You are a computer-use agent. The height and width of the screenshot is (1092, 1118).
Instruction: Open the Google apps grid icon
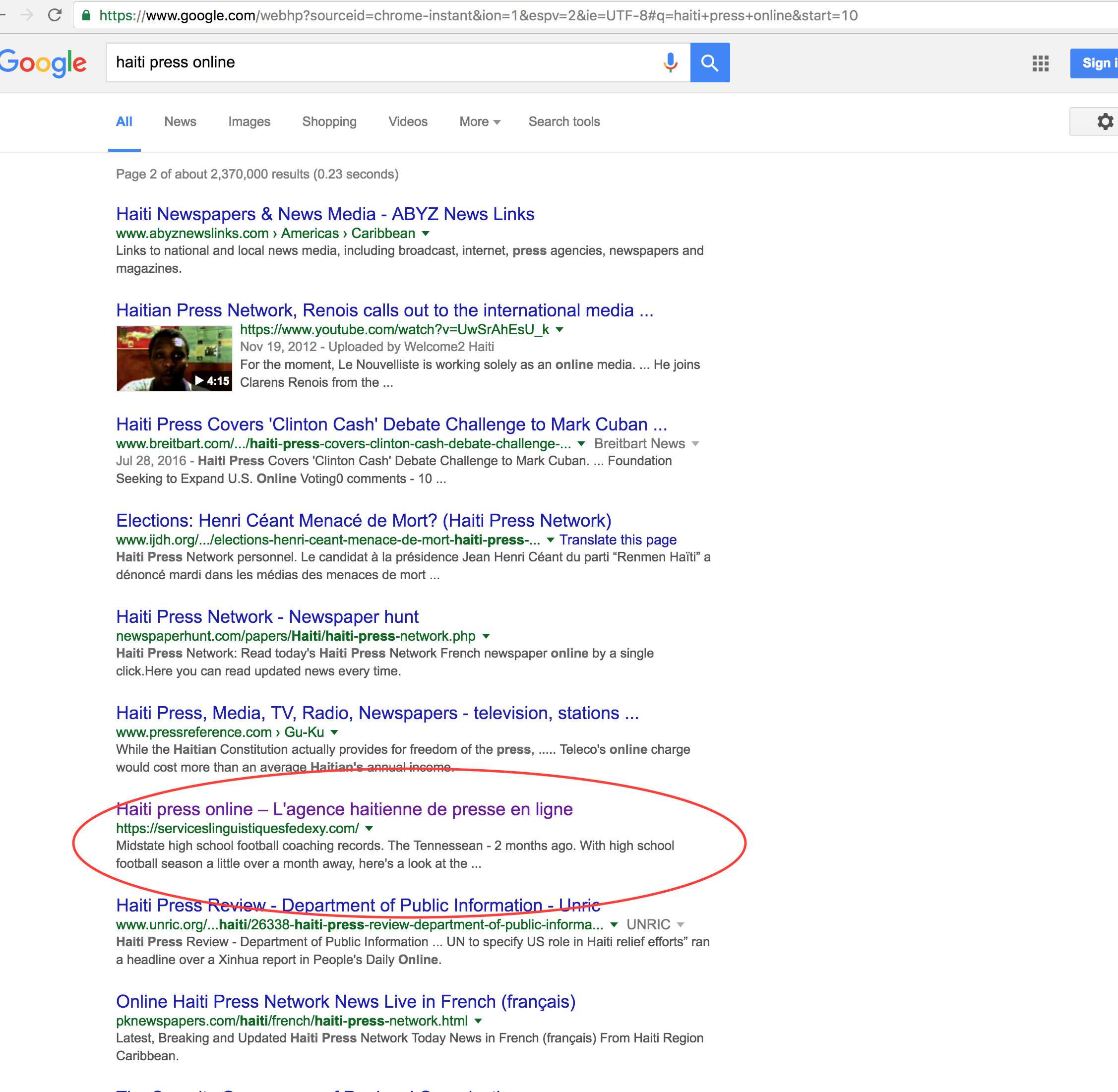tap(1040, 63)
